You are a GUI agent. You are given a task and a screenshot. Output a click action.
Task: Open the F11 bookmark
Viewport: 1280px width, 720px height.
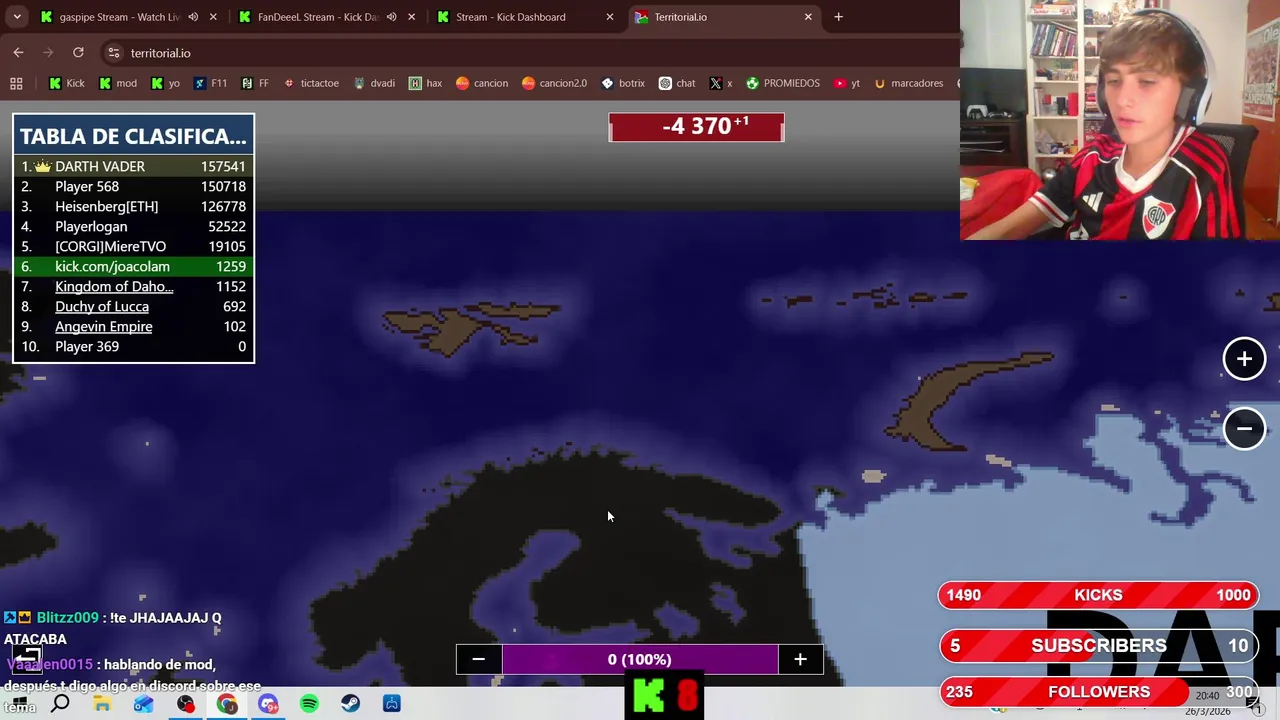[x=210, y=83]
